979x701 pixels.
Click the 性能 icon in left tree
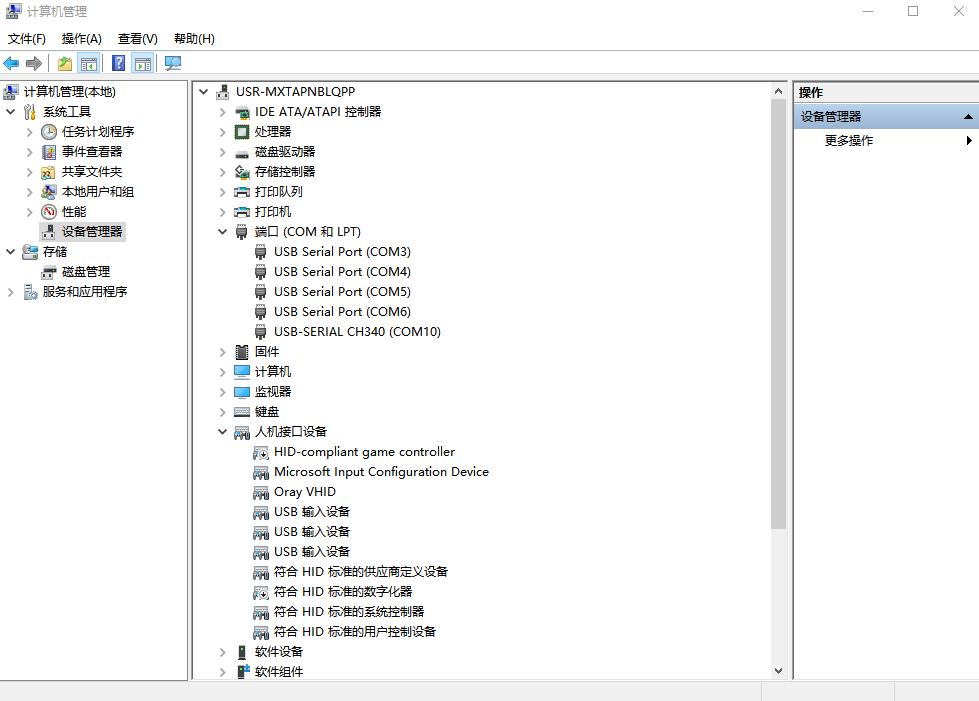[49, 212]
